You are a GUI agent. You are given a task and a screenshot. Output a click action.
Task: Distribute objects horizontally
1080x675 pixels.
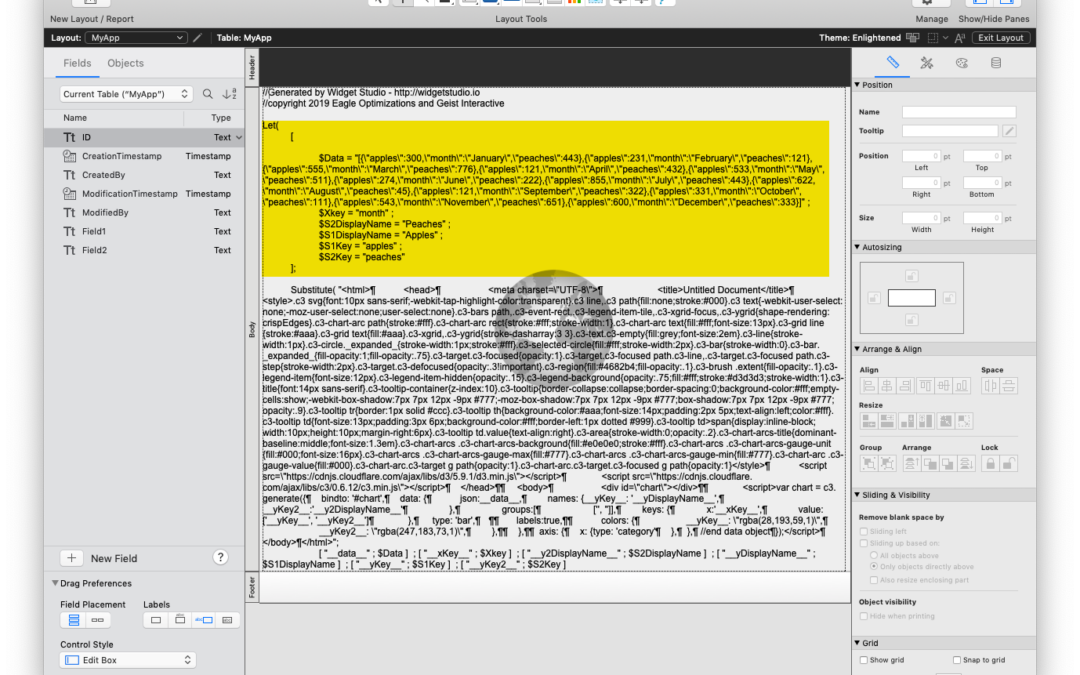click(x=990, y=386)
